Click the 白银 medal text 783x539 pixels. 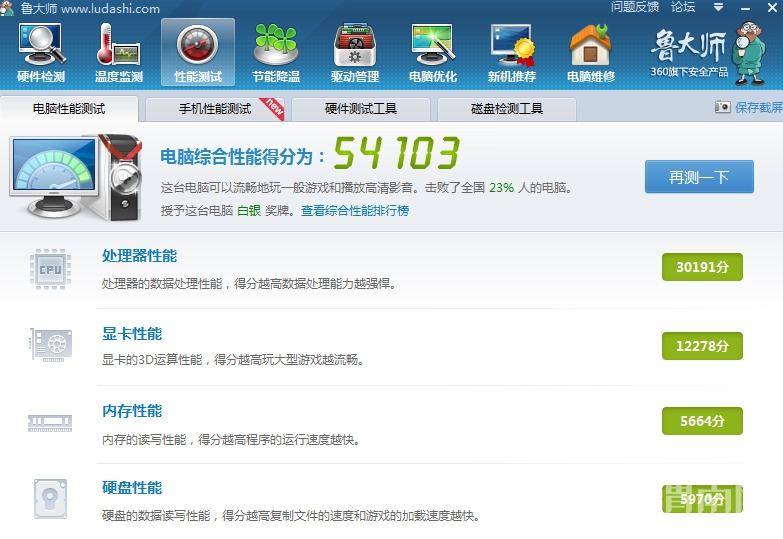pos(249,211)
